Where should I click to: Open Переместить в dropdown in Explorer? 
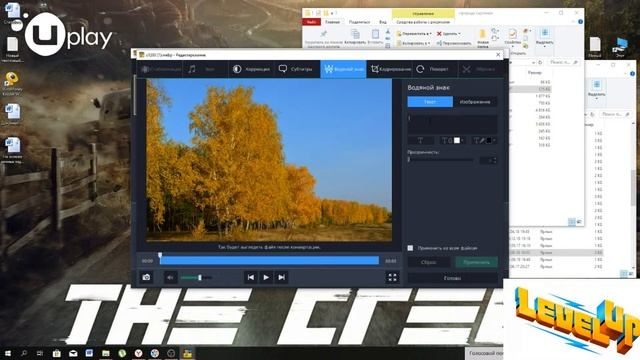414,33
